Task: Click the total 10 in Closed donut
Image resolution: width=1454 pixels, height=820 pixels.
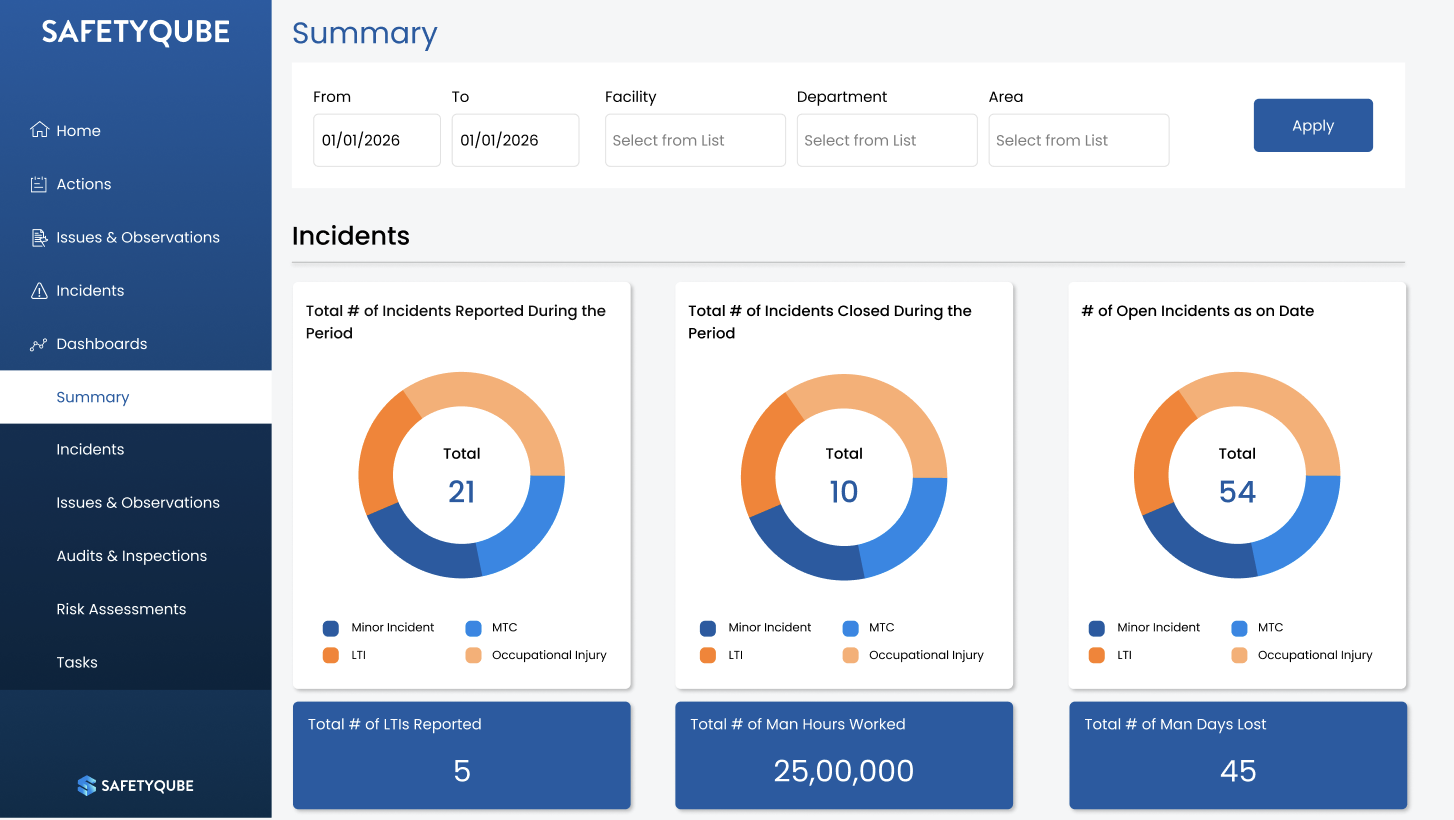Action: [844, 492]
